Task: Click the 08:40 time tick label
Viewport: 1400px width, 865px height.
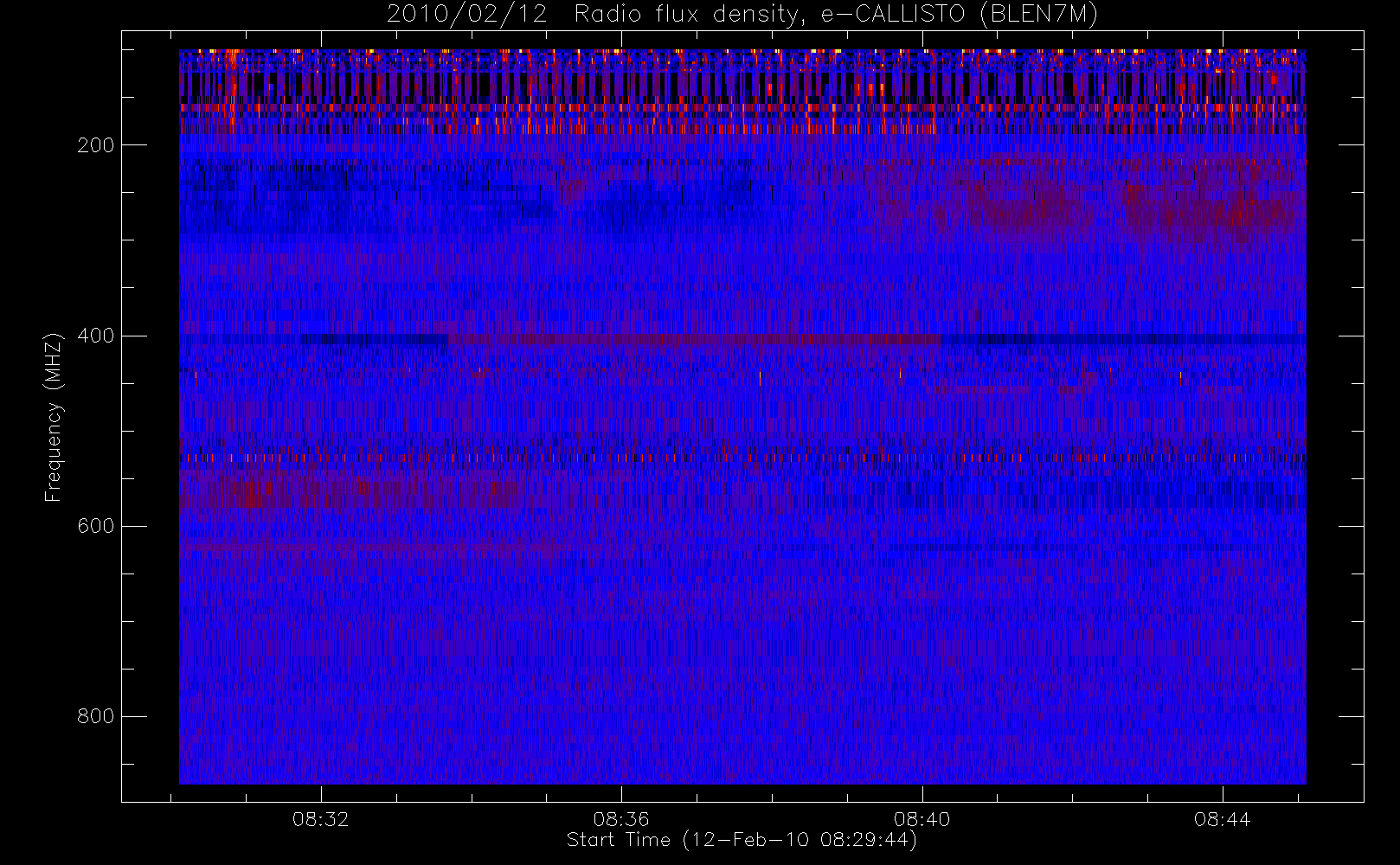Action: coord(922,819)
